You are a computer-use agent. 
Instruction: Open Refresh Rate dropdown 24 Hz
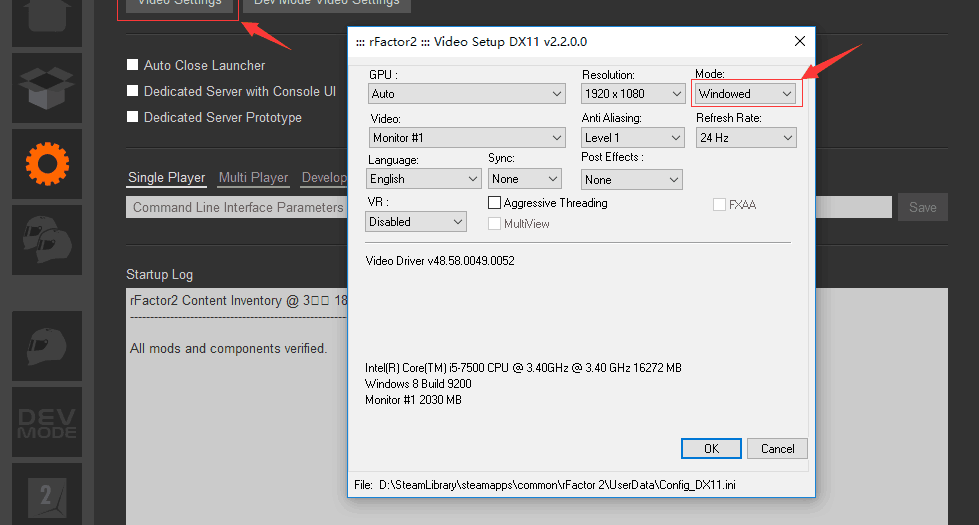[746, 137]
